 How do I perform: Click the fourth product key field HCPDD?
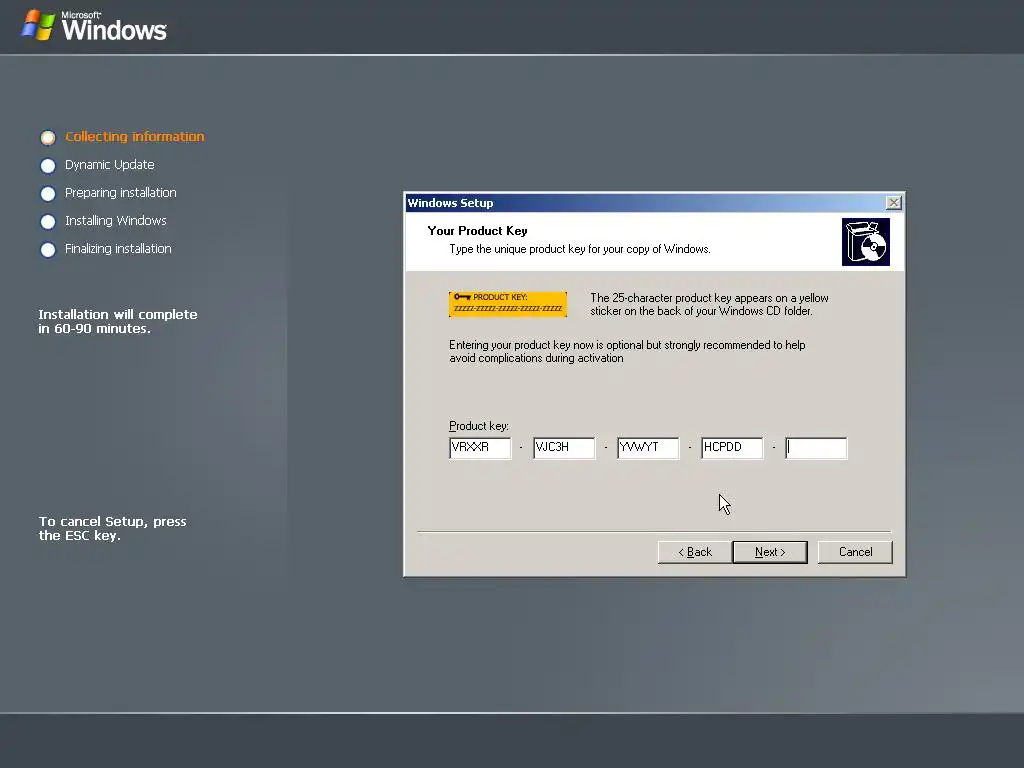(732, 448)
